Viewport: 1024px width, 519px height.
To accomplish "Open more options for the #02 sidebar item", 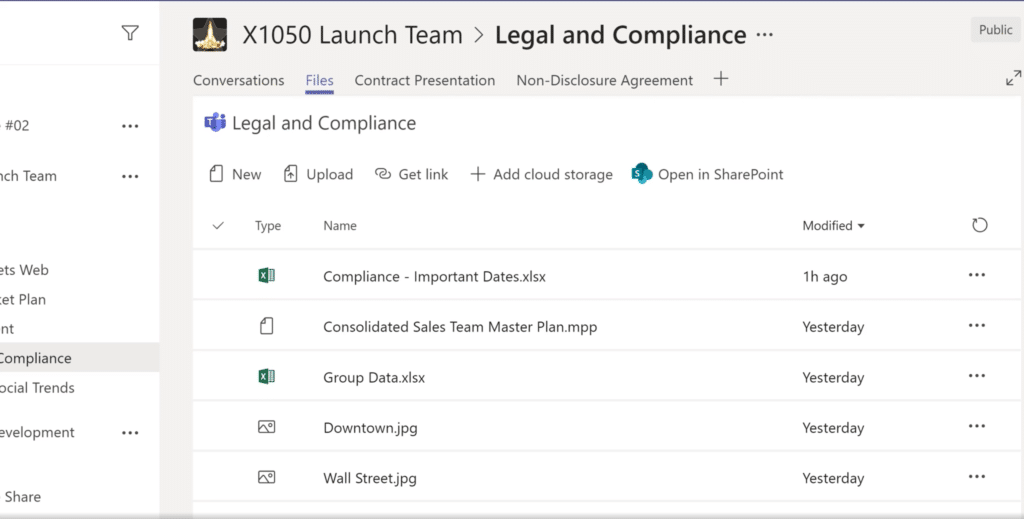I will 130,126.
